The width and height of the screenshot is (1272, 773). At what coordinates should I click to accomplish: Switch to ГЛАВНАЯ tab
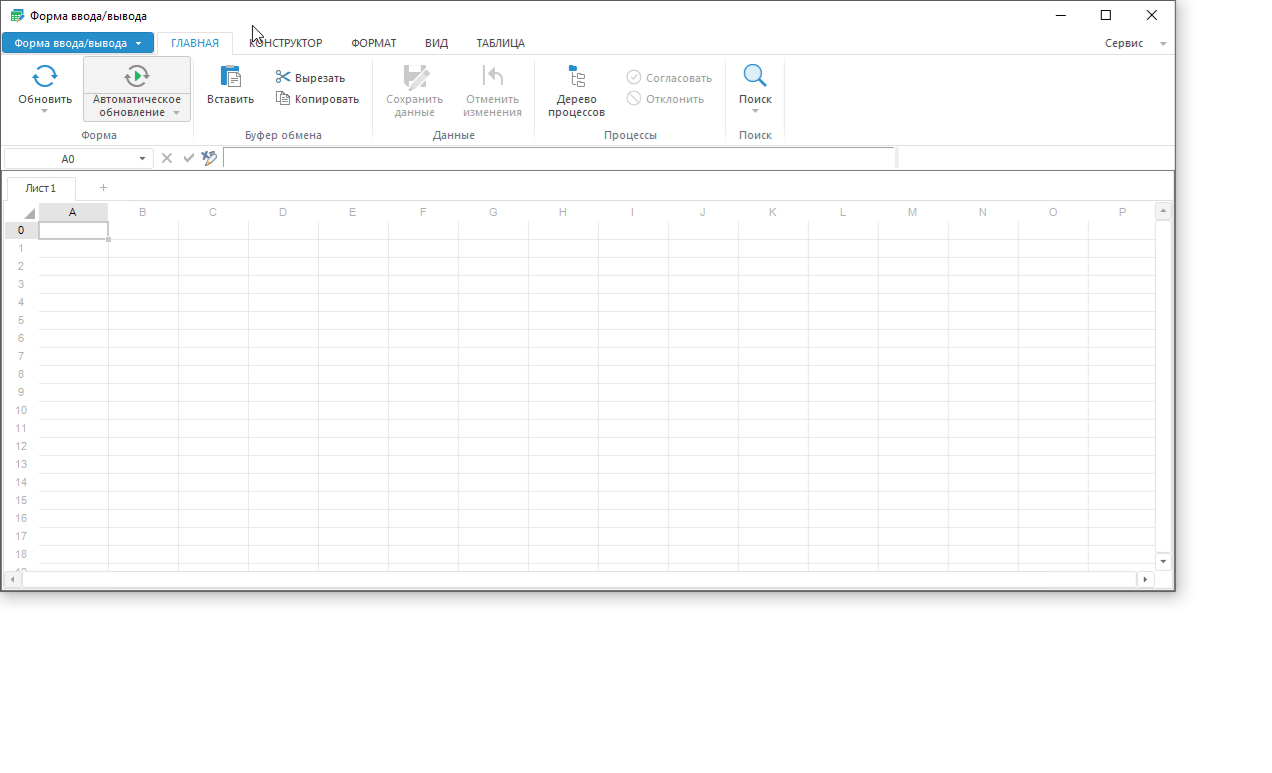pos(195,43)
